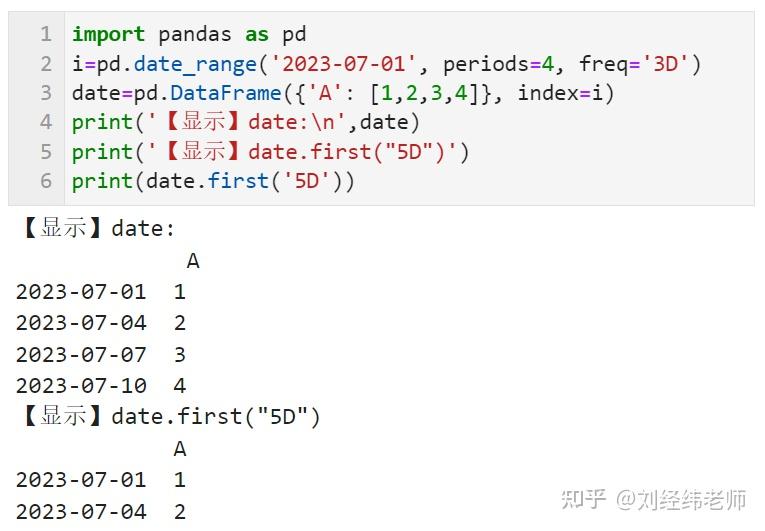This screenshot has width=765, height=531.
Task: Click freq='3D' argument in line 2
Action: (x=634, y=64)
